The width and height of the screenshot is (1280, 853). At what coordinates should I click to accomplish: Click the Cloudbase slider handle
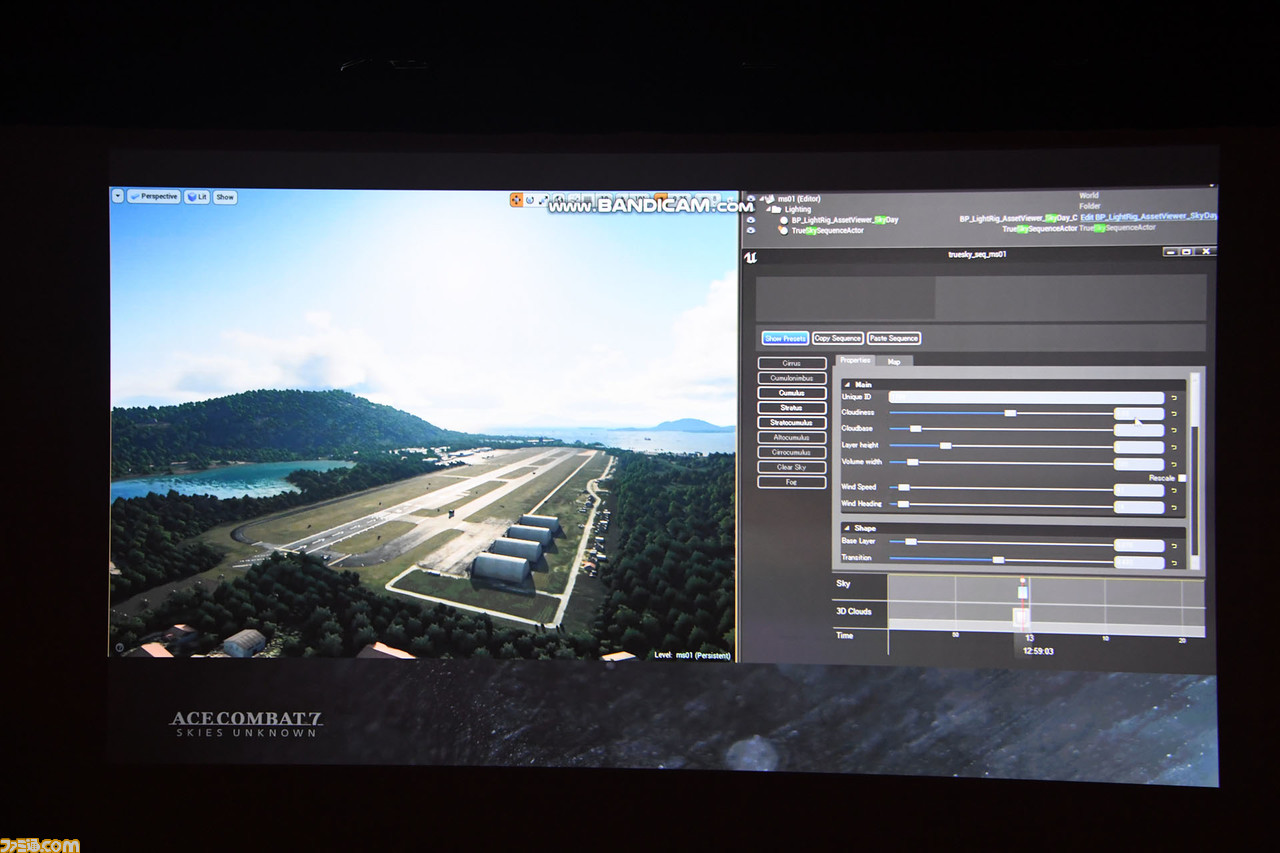pyautogui.click(x=915, y=429)
